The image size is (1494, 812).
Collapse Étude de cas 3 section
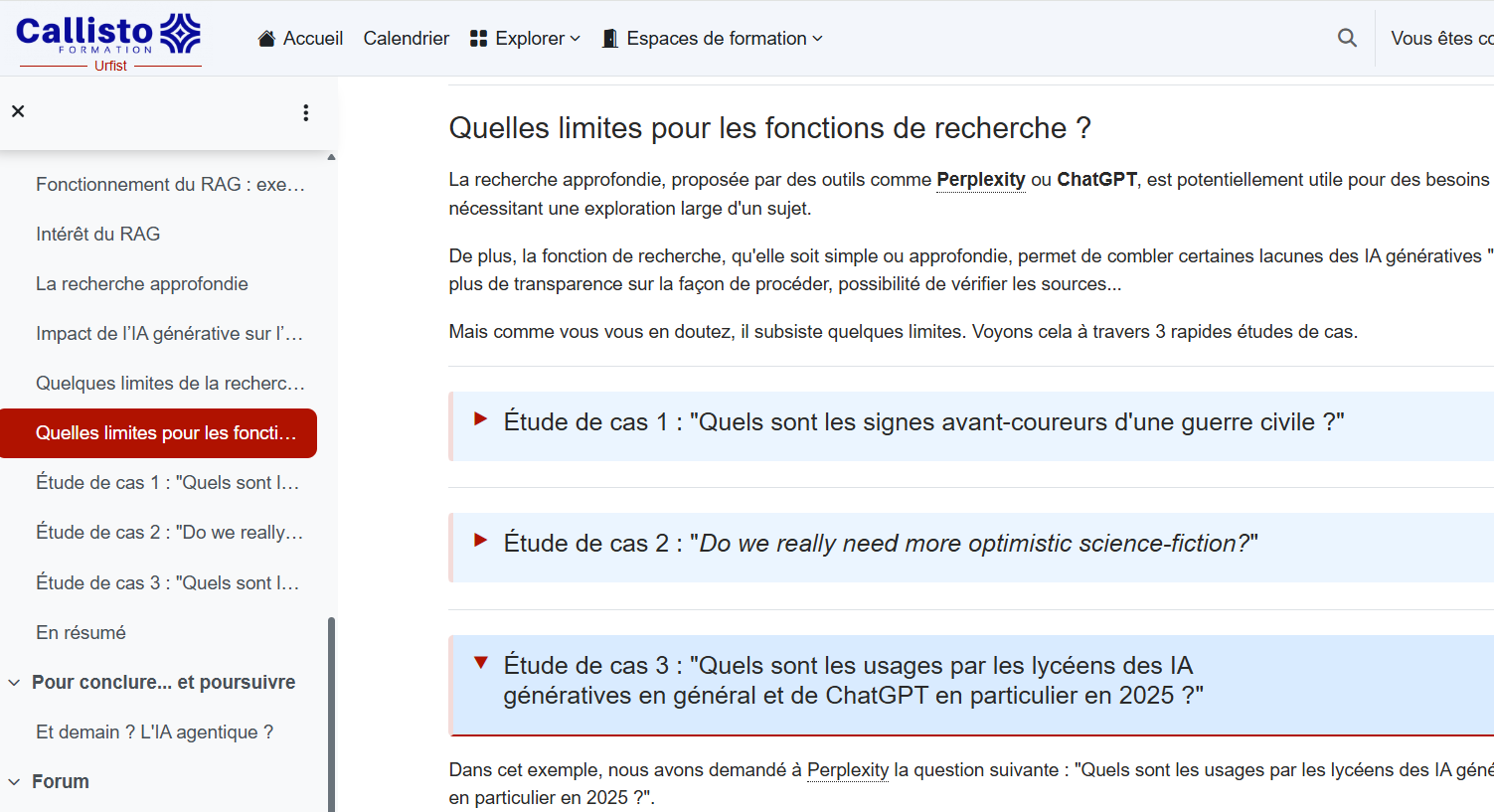(x=481, y=663)
